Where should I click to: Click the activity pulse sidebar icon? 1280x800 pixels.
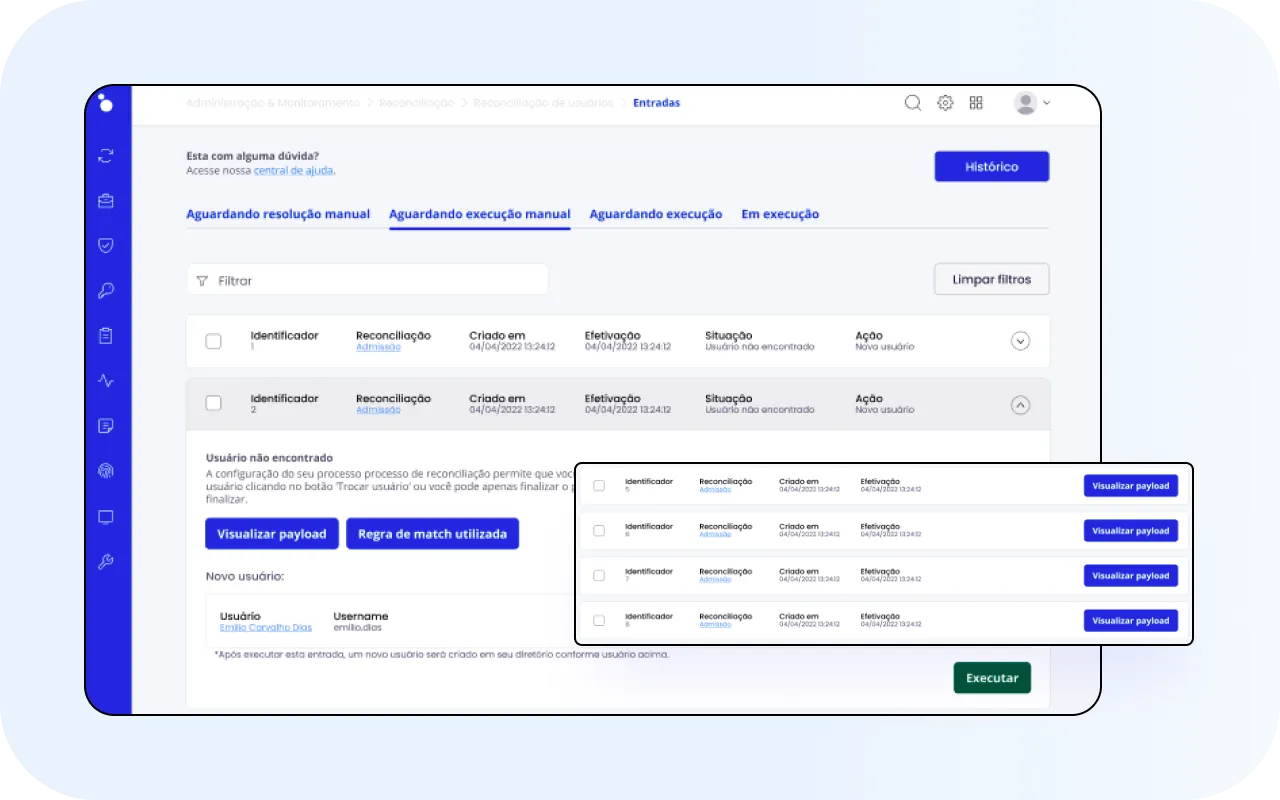pos(106,381)
